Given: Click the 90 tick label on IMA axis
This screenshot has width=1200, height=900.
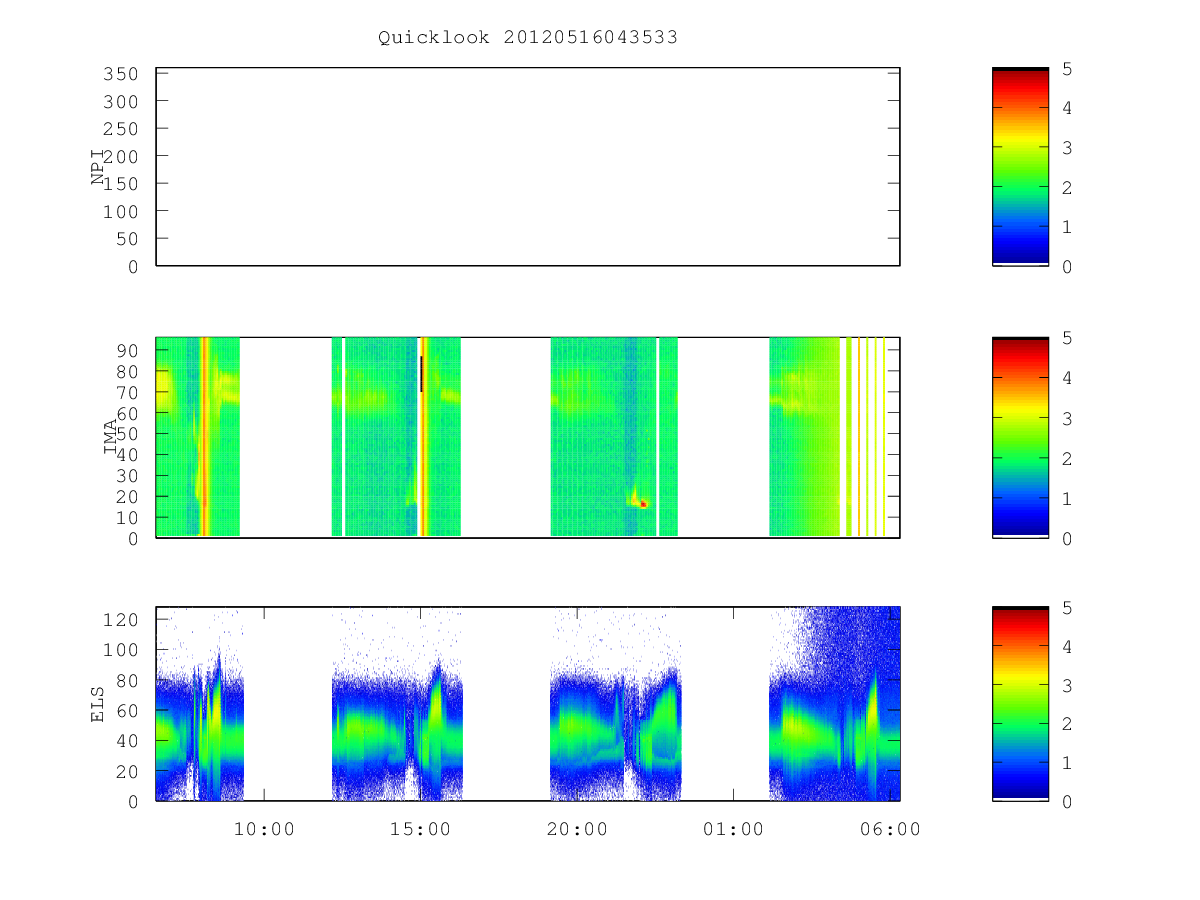Looking at the screenshot, I should click(127, 350).
